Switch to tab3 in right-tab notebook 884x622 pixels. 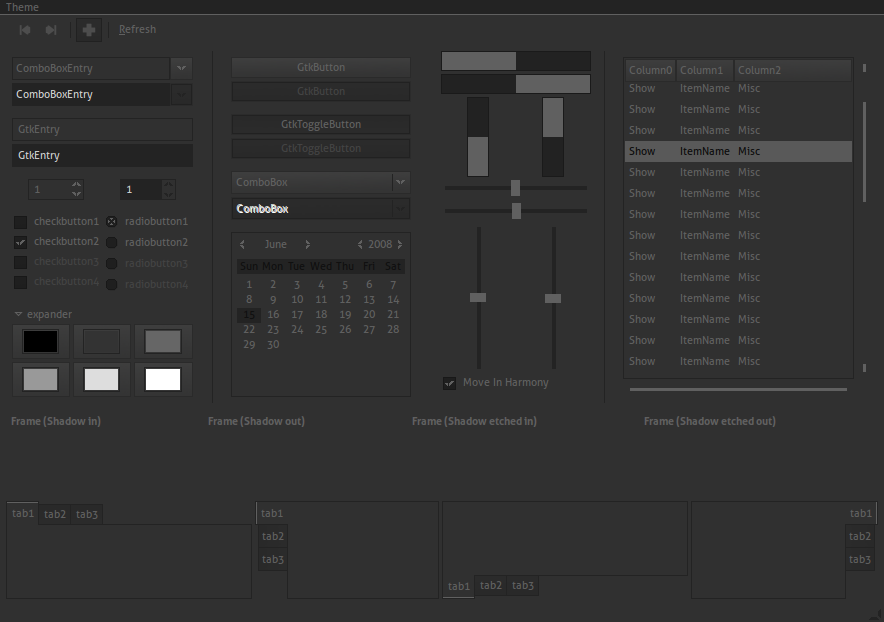860,559
